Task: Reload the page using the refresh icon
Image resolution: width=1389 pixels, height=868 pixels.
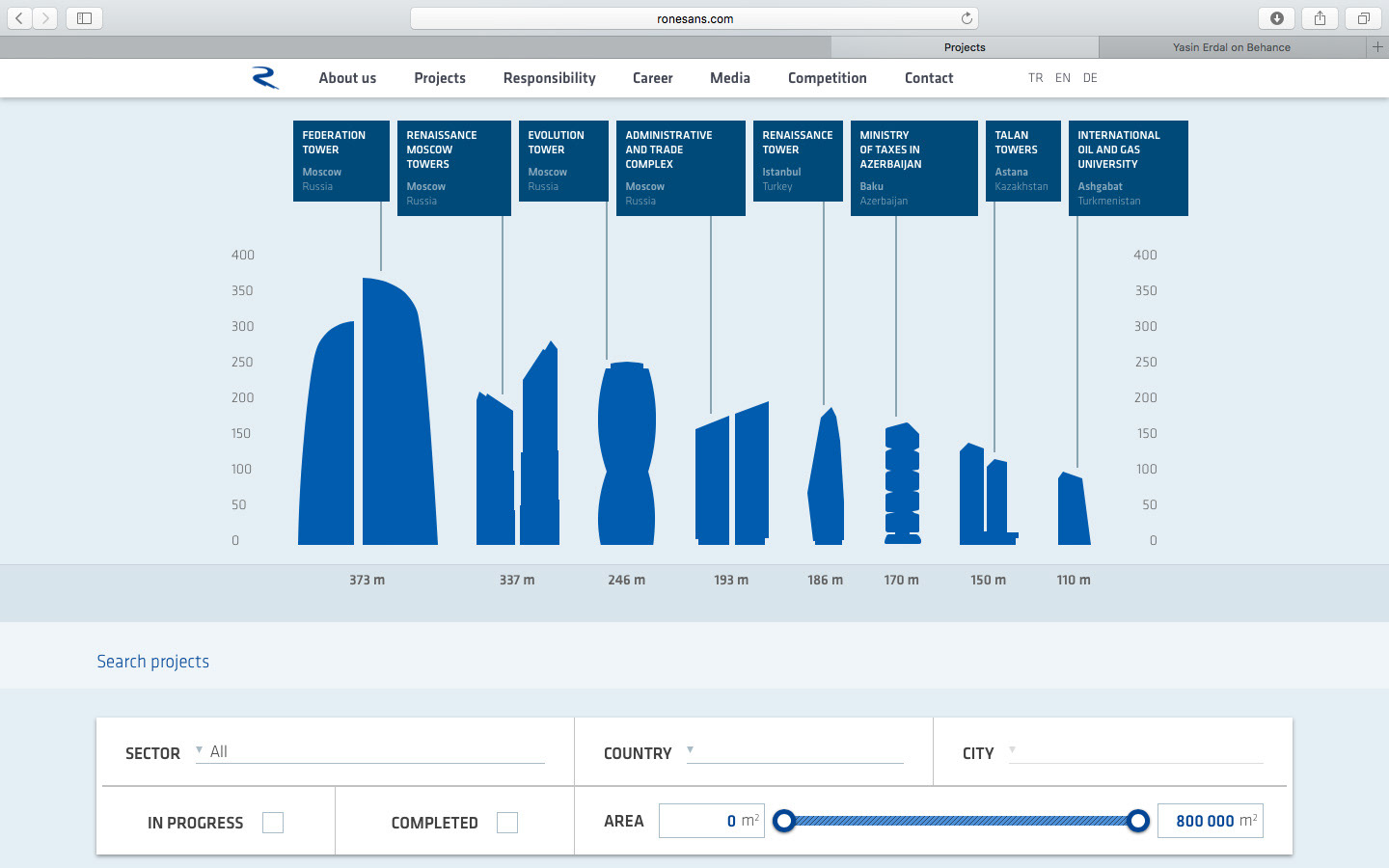Action: (x=967, y=18)
